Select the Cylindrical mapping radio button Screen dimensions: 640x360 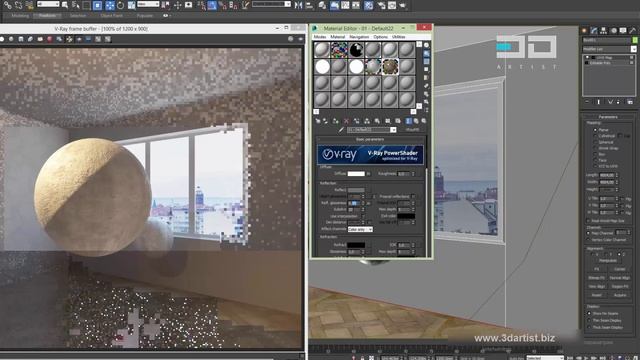595,136
